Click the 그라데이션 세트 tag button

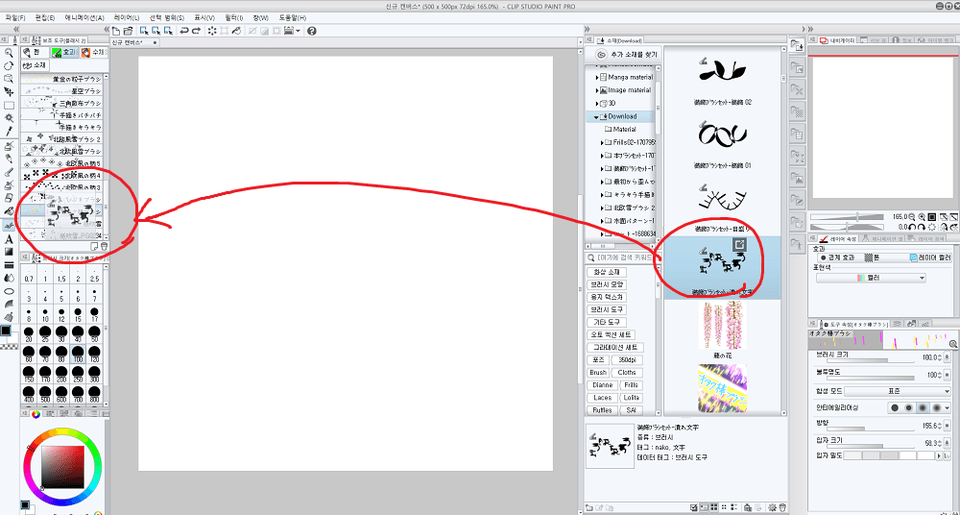pos(615,347)
